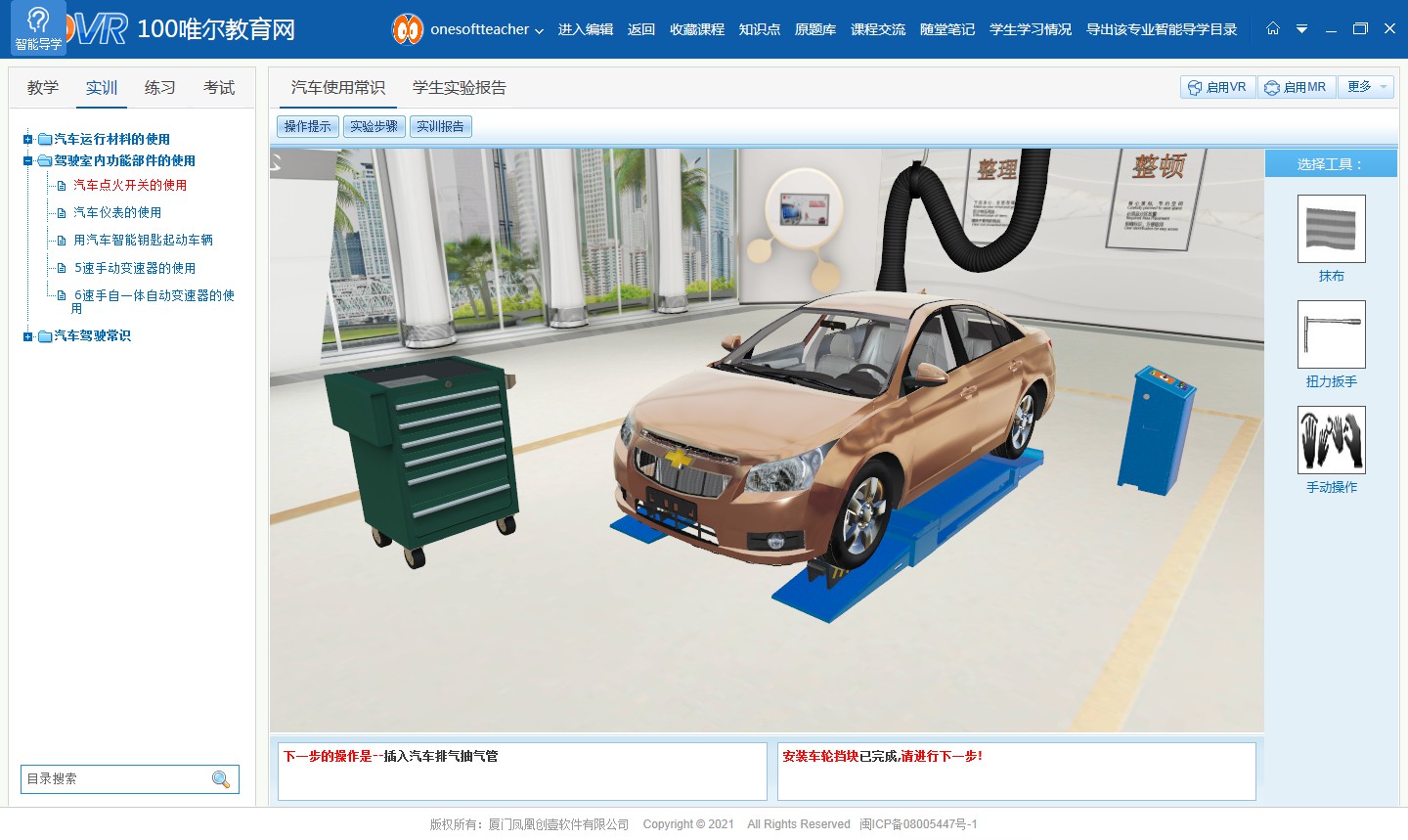Click the 操作提示 button

pyautogui.click(x=307, y=126)
